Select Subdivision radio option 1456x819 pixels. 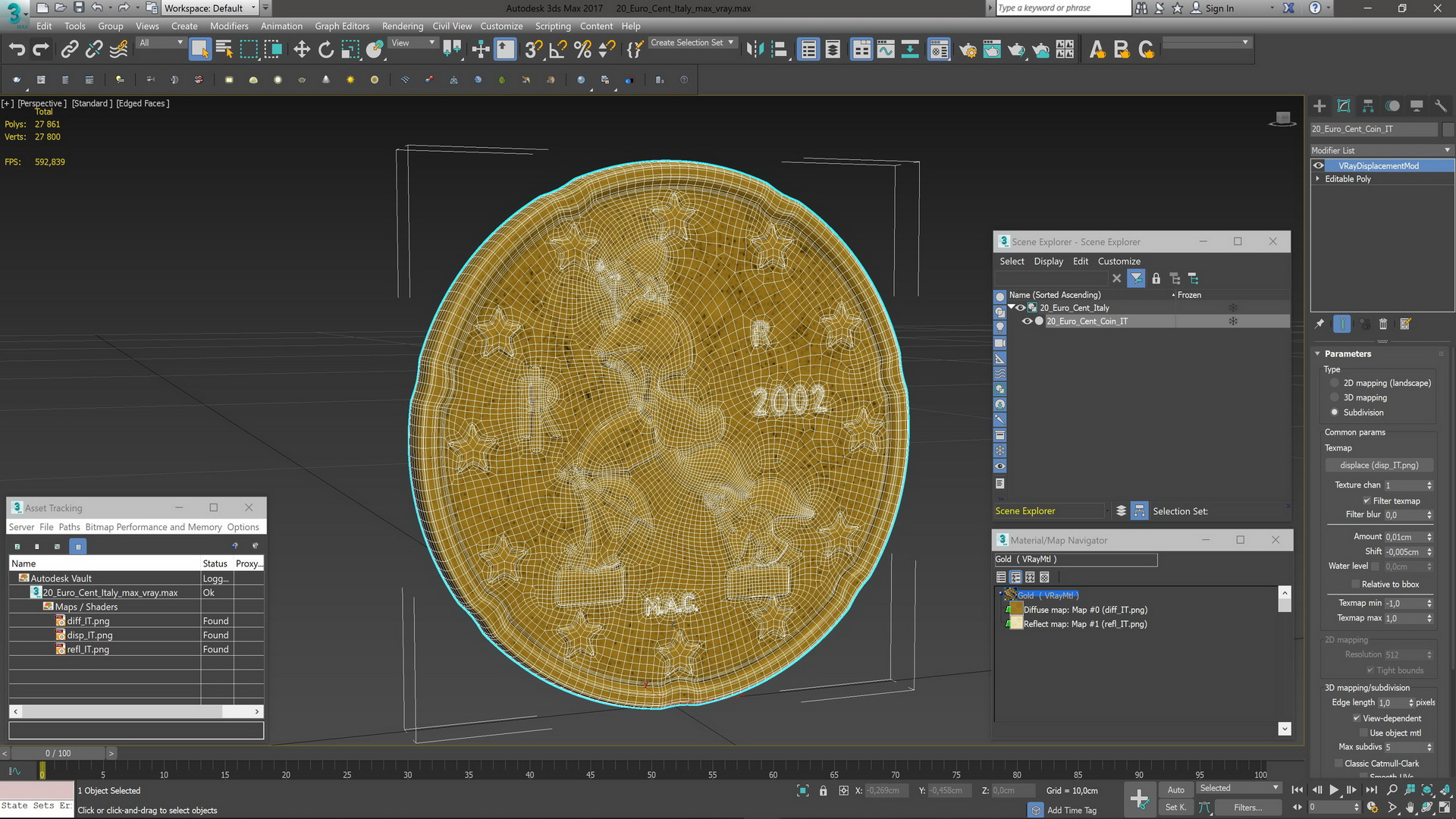(x=1335, y=413)
